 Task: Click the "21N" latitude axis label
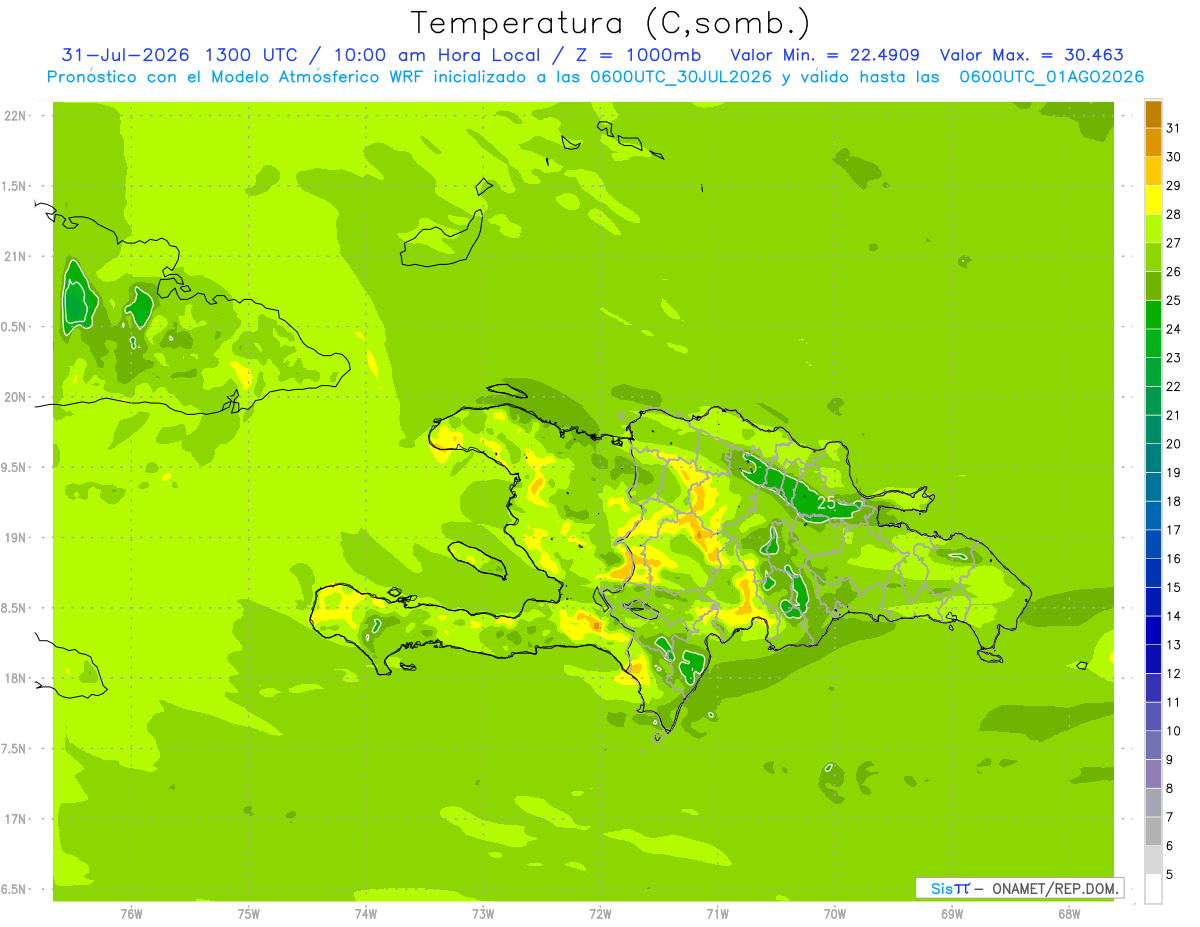pyautogui.click(x=17, y=256)
